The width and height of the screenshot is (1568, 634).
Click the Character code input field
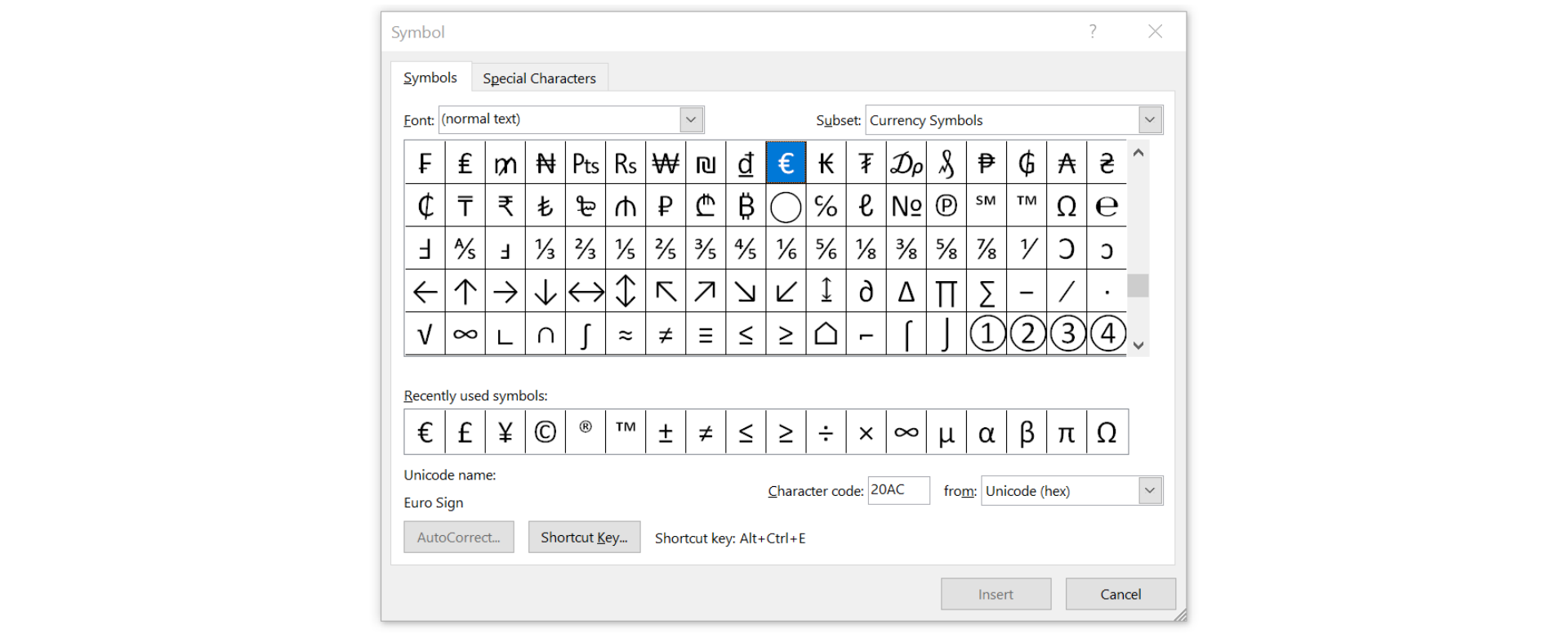(x=898, y=490)
